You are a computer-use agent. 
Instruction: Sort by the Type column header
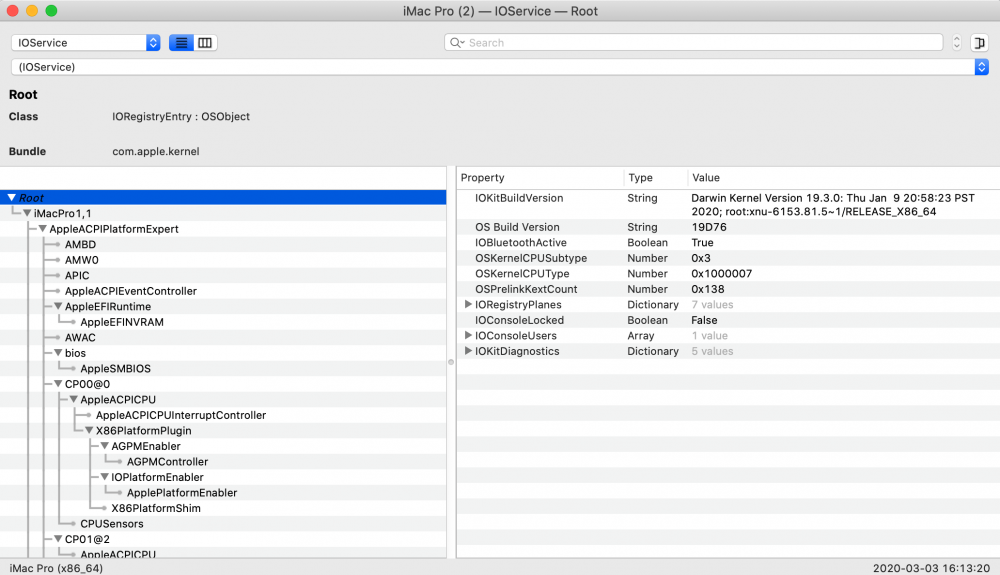[656, 178]
